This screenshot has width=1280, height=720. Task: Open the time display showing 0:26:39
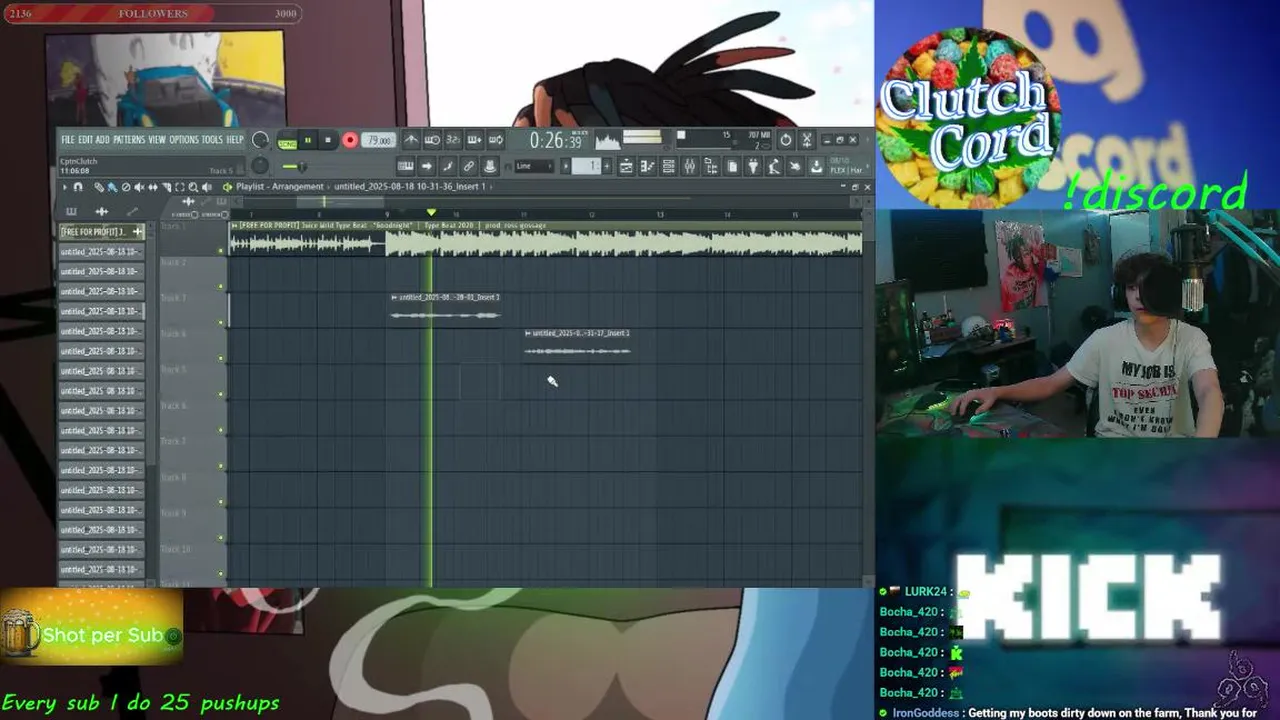(556, 140)
